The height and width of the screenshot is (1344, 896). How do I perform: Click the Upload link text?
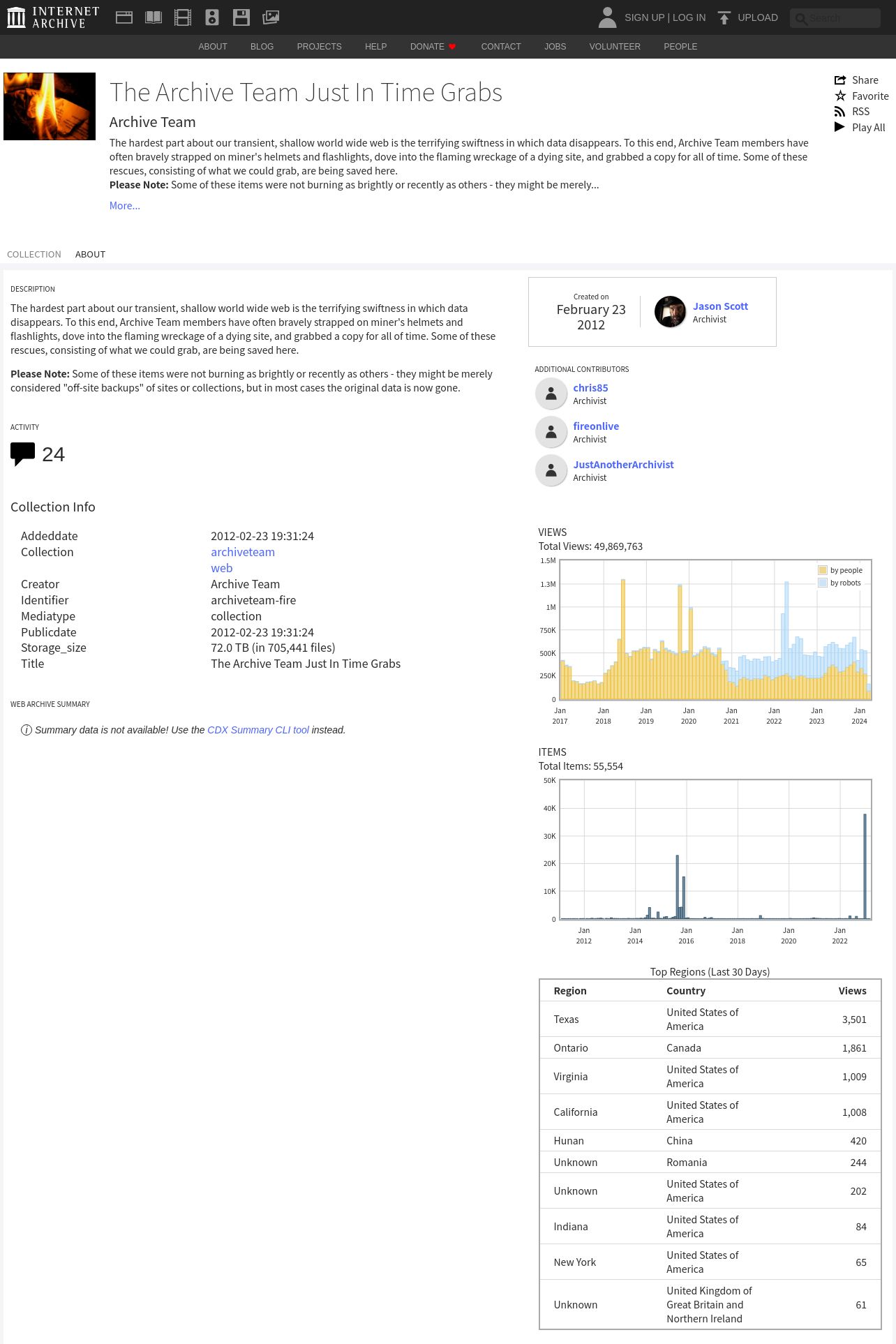pos(758,17)
